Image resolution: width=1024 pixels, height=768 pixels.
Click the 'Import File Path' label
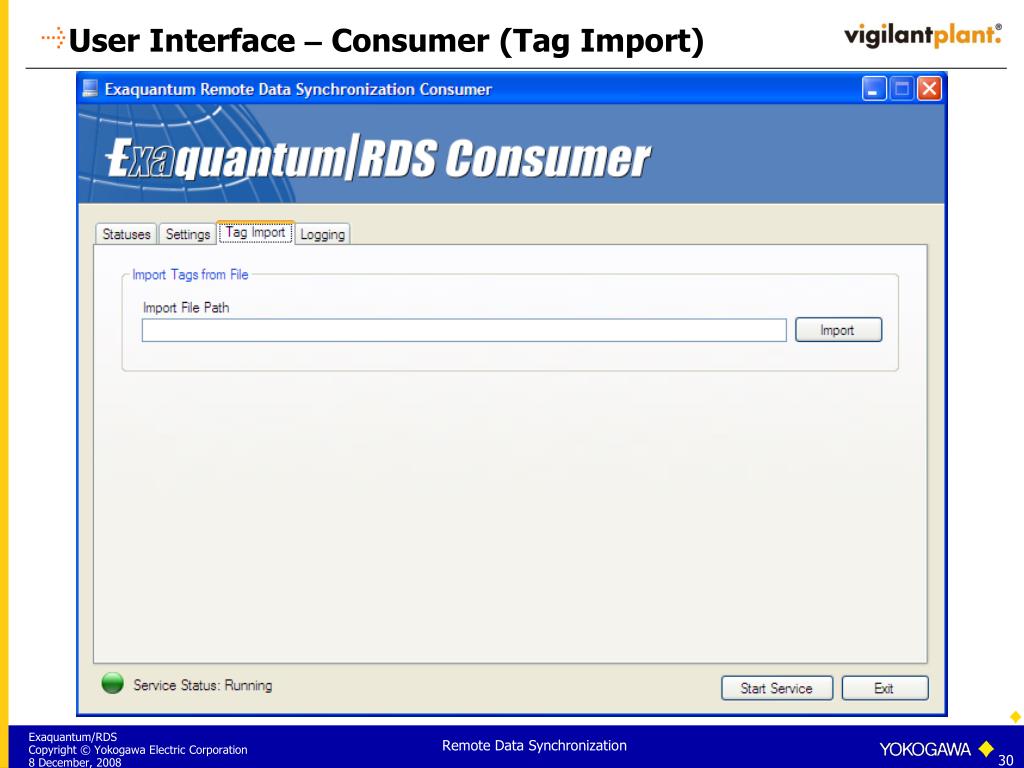pyautogui.click(x=186, y=308)
